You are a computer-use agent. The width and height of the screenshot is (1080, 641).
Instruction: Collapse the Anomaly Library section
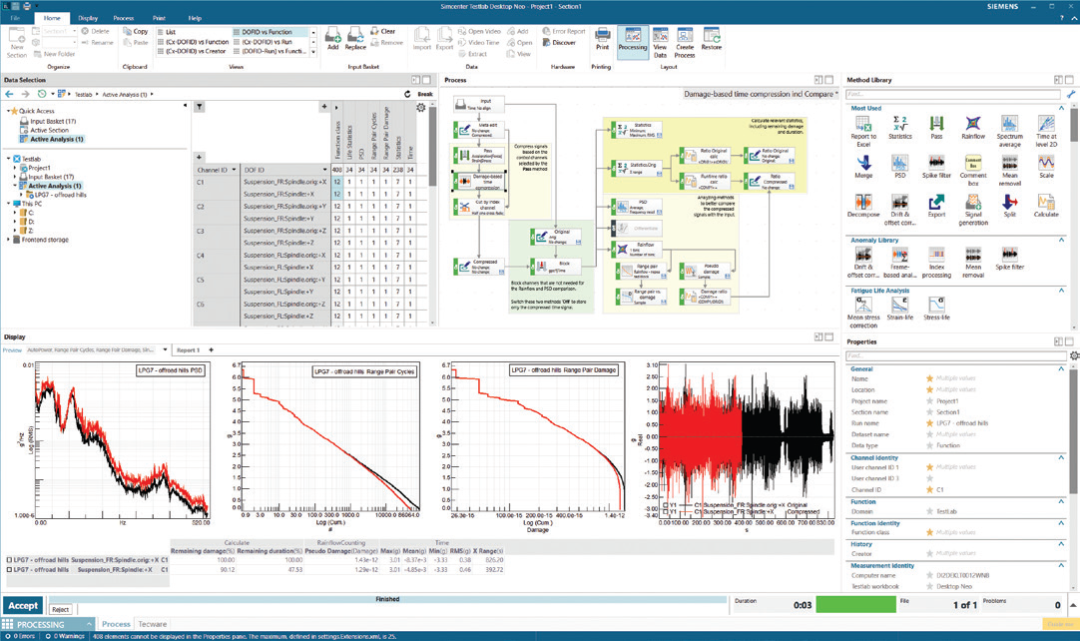[1061, 240]
